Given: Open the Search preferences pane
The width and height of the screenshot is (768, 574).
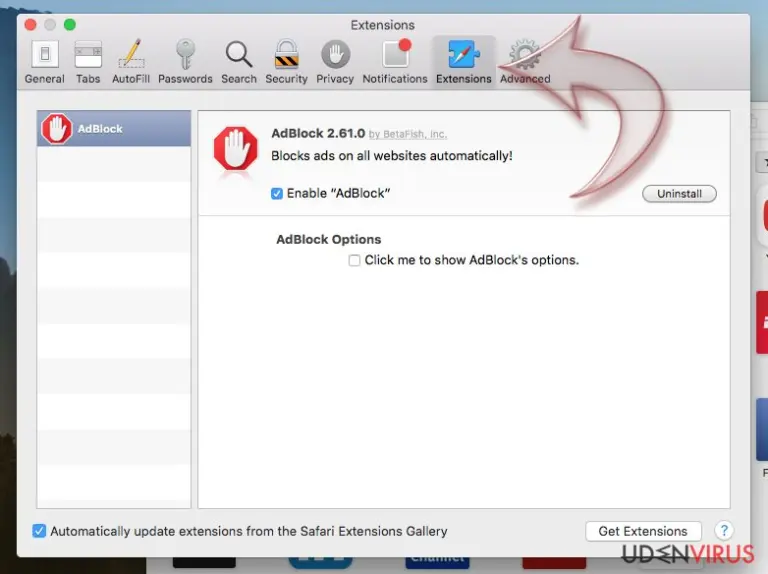Looking at the screenshot, I should [x=239, y=62].
